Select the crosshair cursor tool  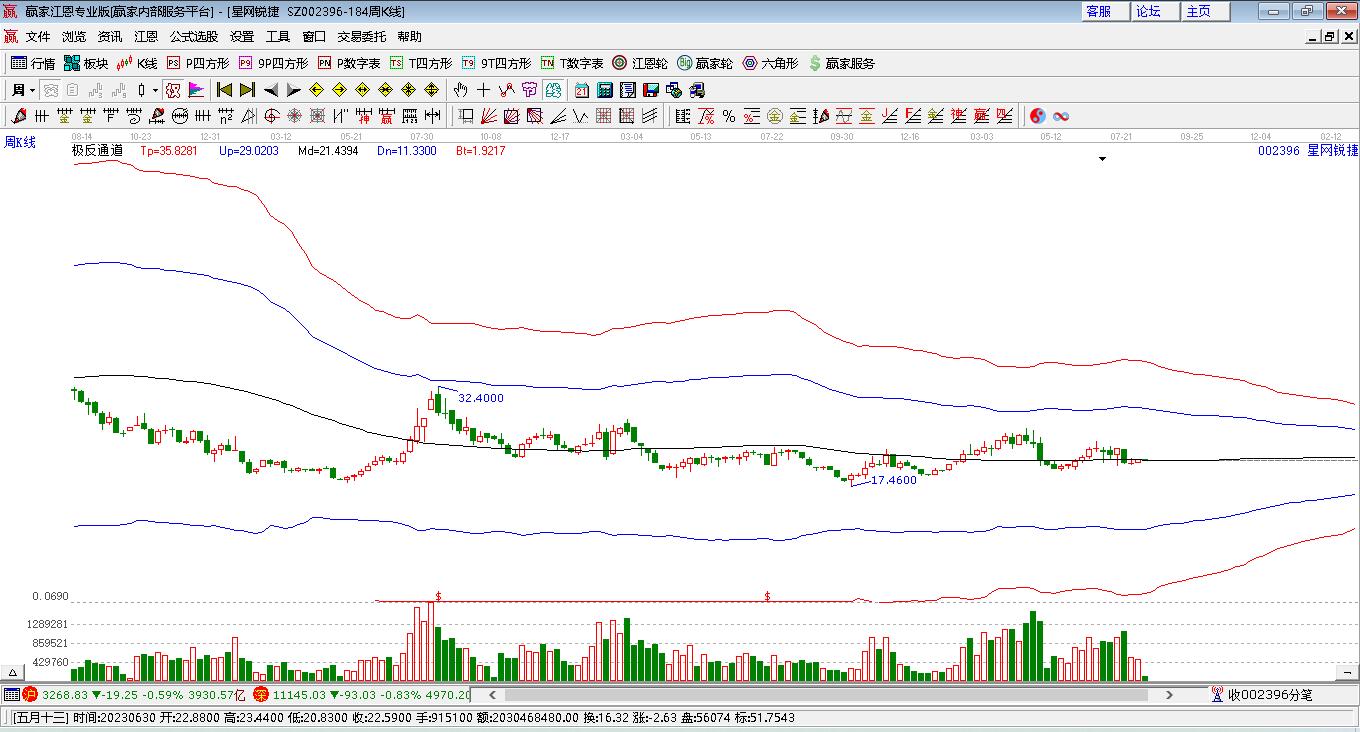(x=484, y=90)
